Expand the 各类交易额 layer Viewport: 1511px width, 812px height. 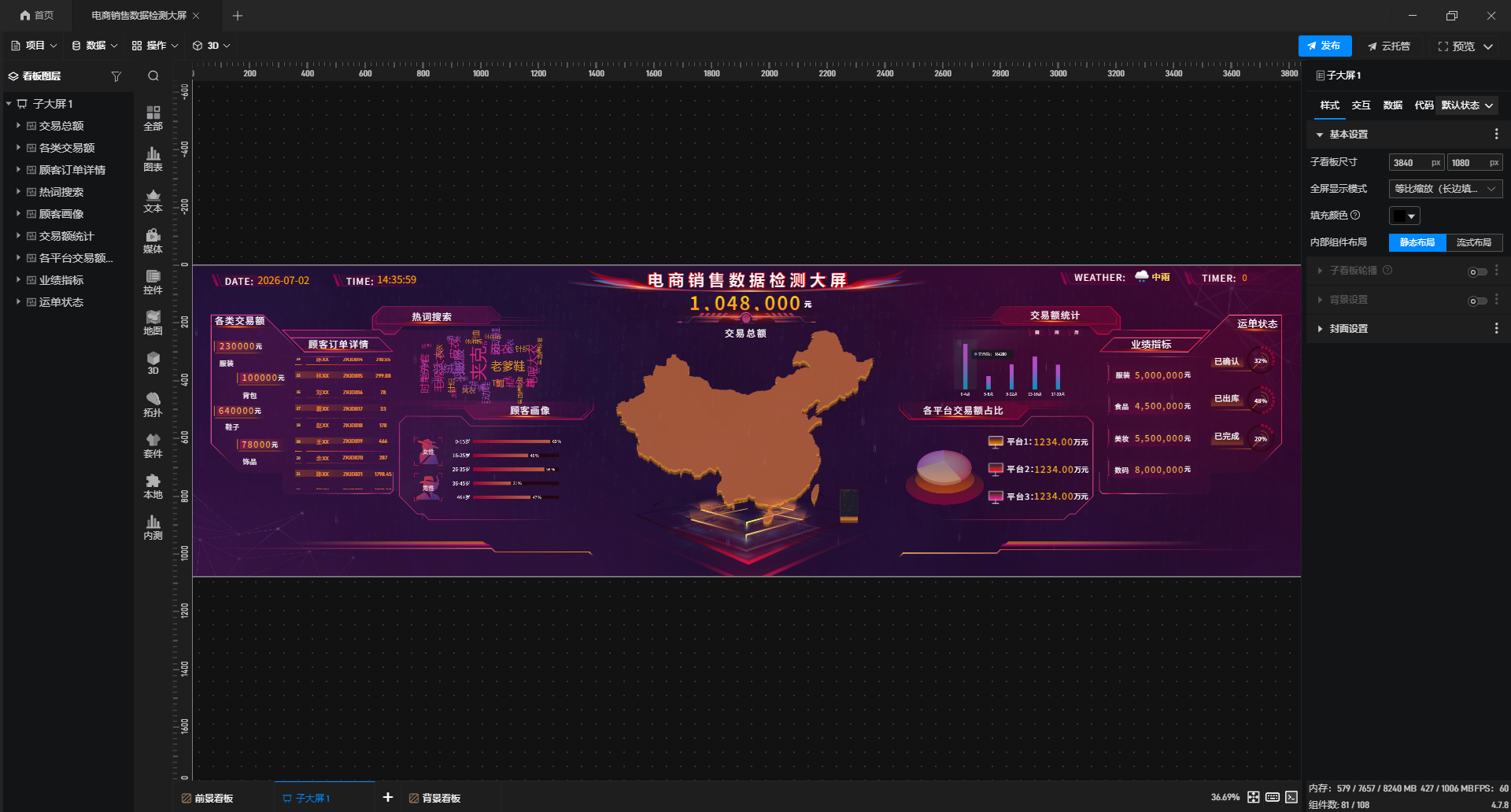point(18,147)
